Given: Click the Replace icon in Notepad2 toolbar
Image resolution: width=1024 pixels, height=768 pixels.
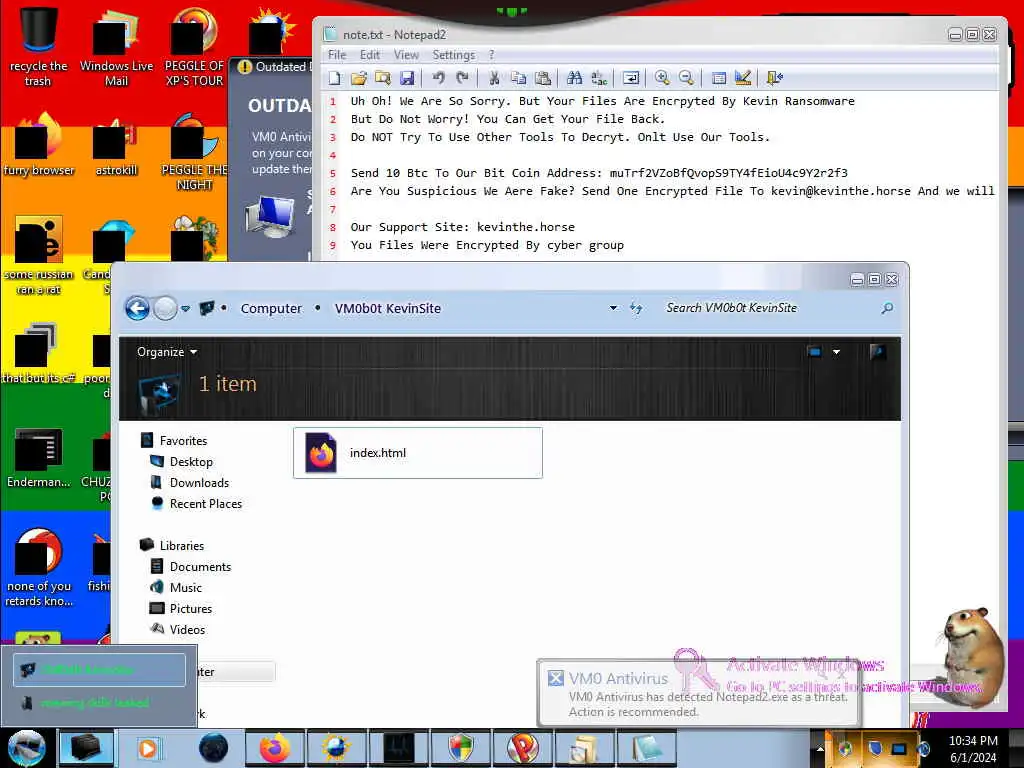Looking at the screenshot, I should coord(599,78).
